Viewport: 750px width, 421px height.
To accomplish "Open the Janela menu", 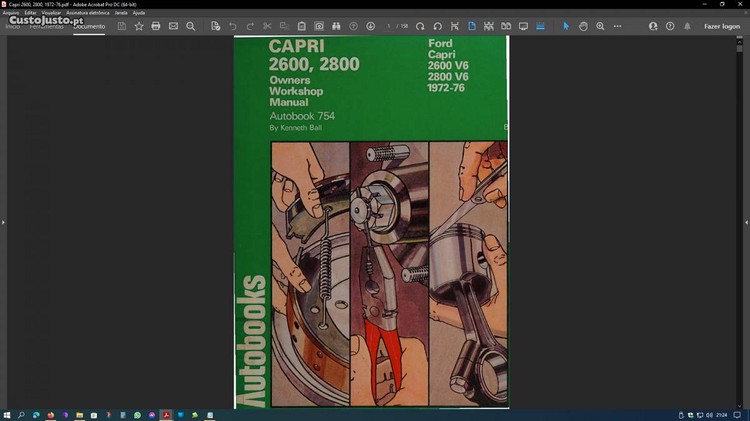I will [x=121, y=12].
